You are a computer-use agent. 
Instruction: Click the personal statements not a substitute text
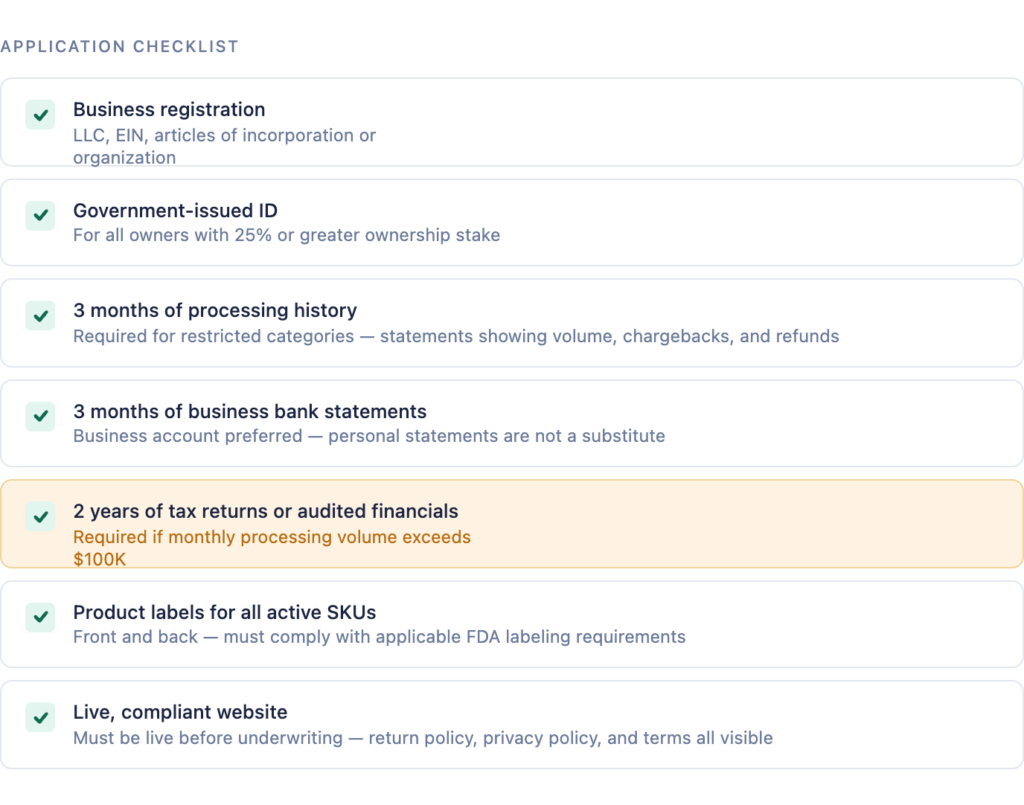click(369, 437)
